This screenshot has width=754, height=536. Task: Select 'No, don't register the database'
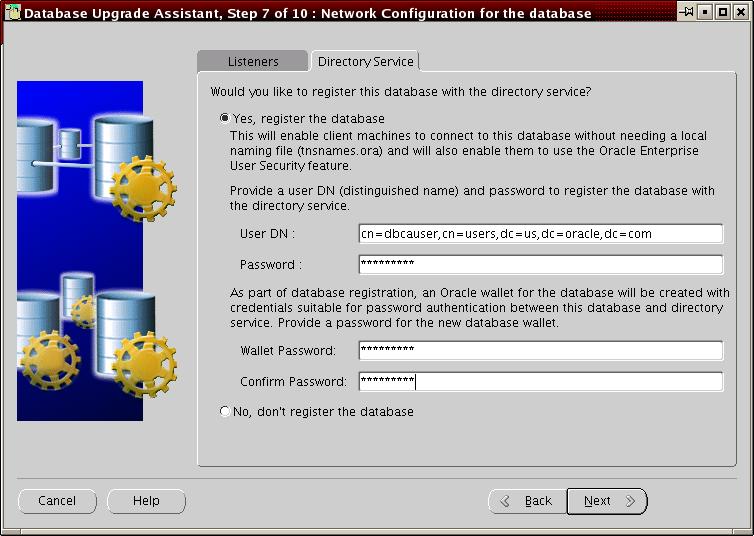coord(225,411)
